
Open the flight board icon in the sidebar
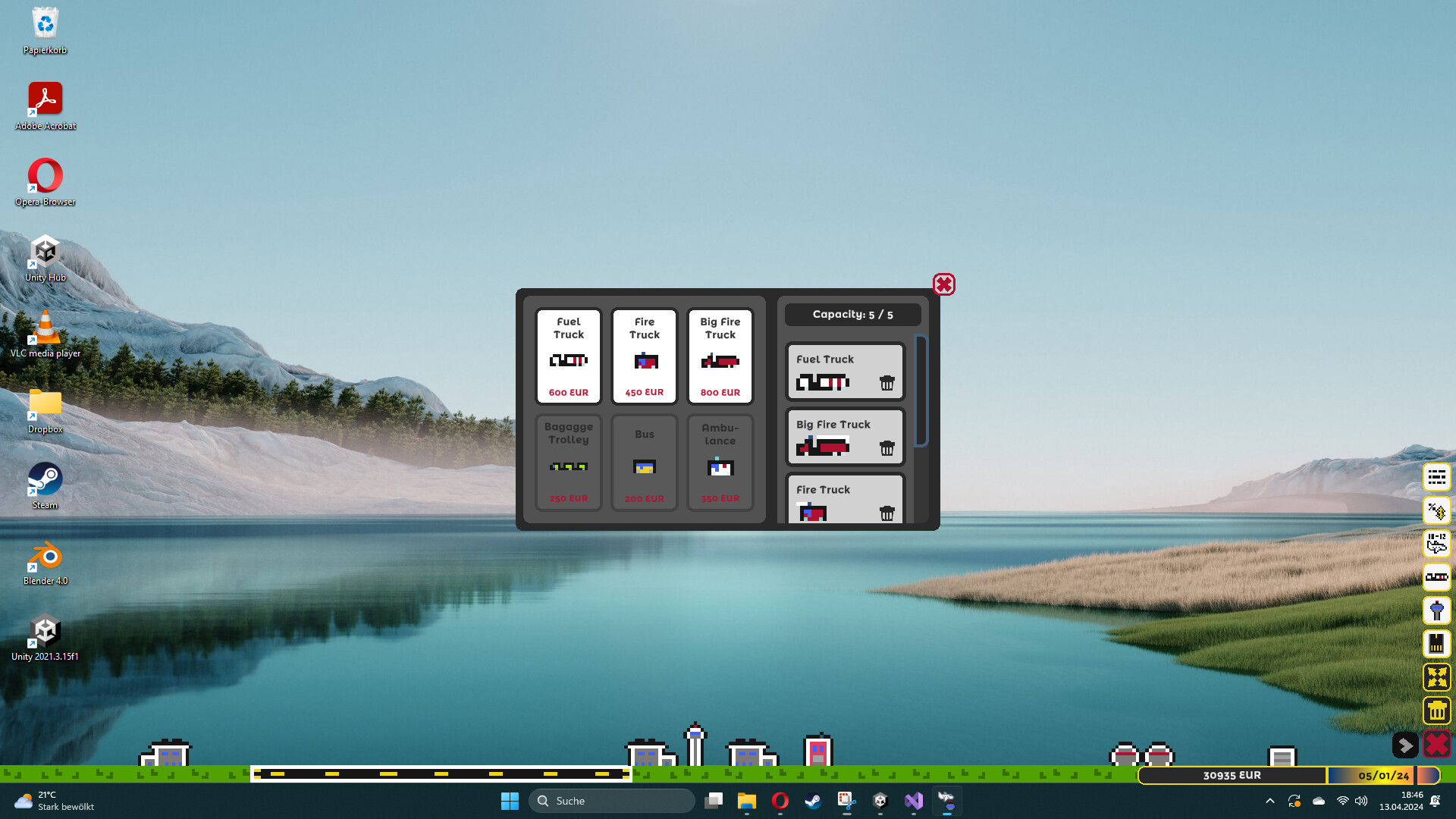(x=1437, y=476)
